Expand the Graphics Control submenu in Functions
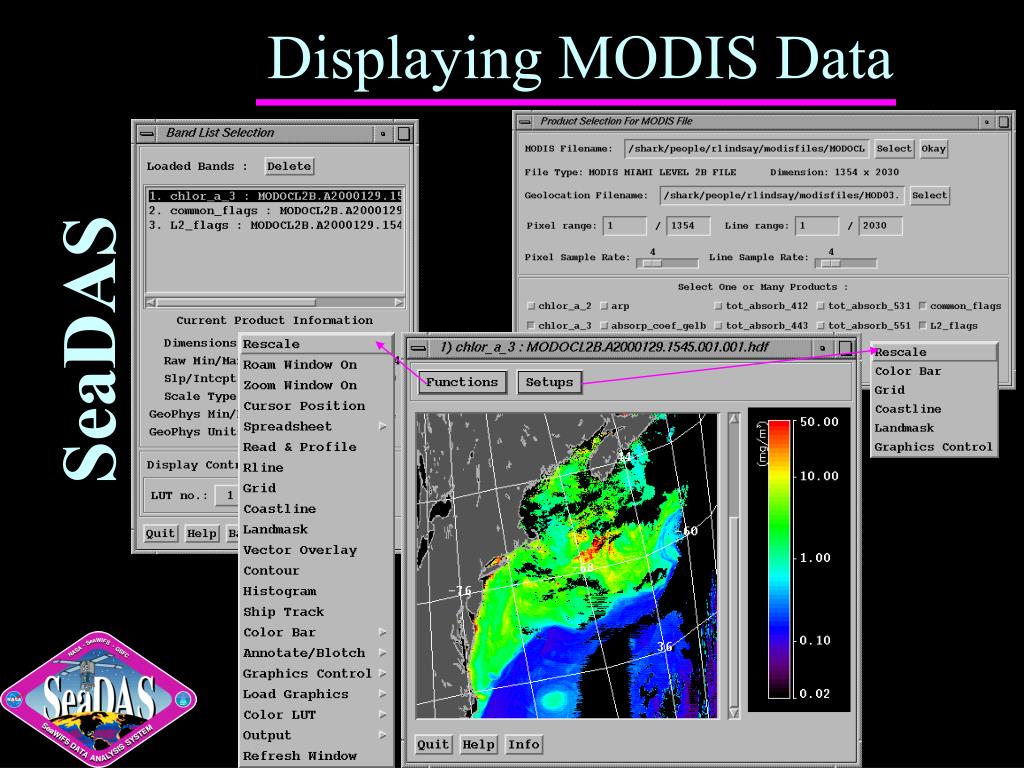Screen dimensions: 1024x768 (382, 674)
